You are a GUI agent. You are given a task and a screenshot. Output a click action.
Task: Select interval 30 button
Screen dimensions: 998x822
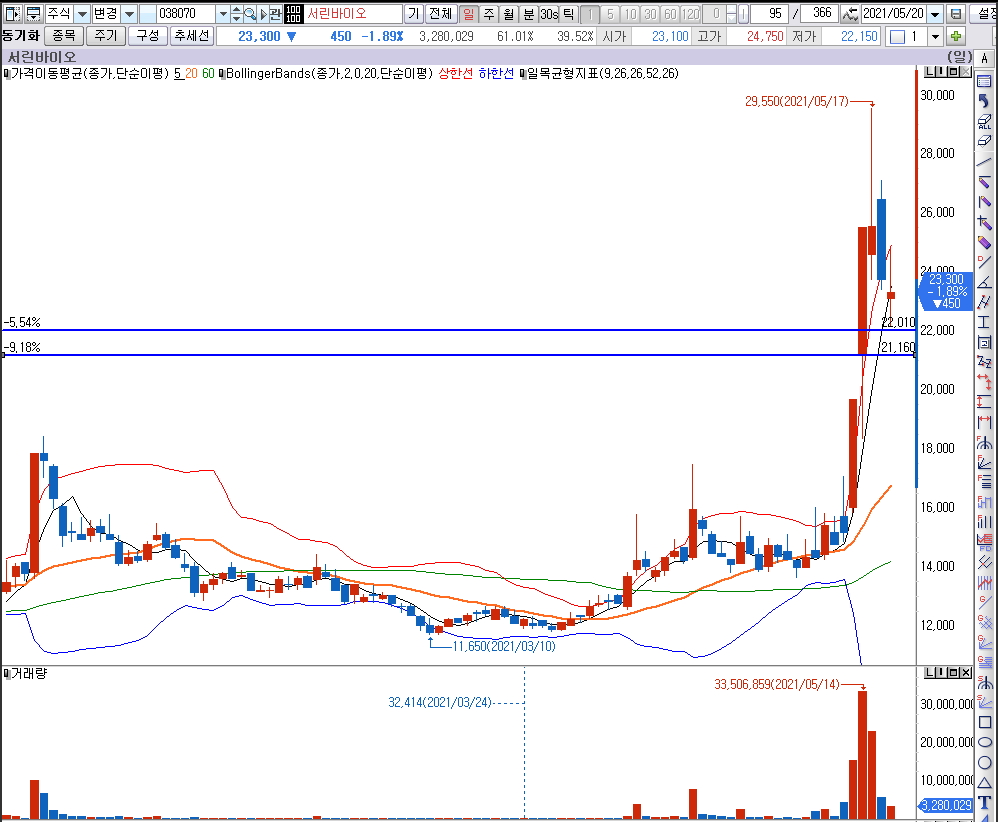coord(650,13)
